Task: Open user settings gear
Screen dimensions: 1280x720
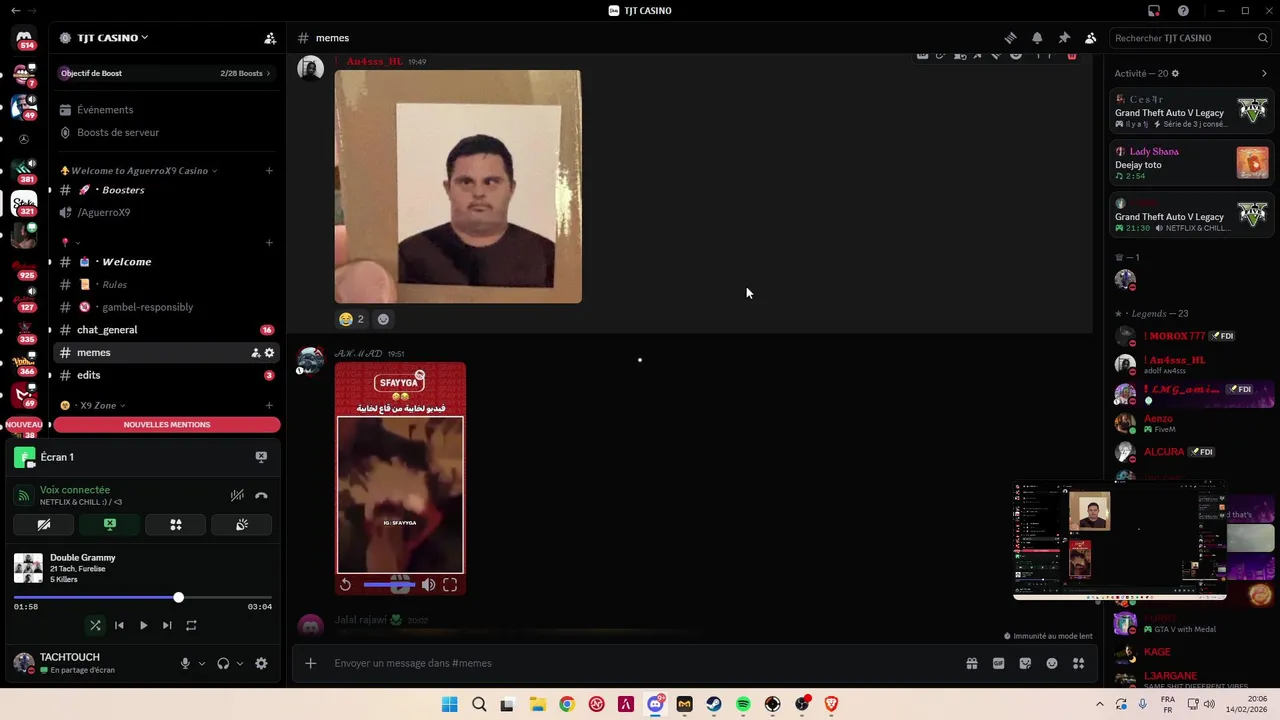Action: pos(261,663)
